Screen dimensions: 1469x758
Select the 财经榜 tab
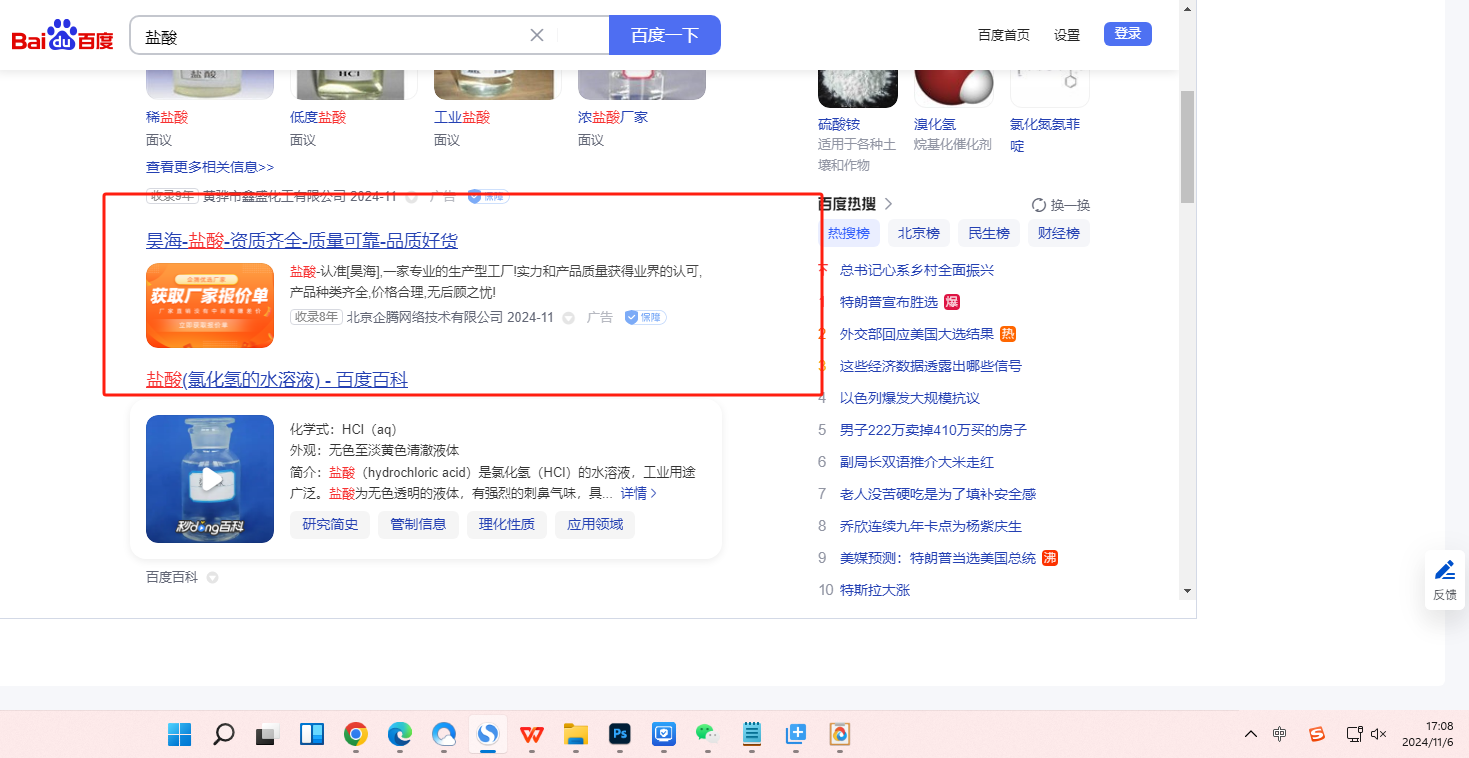[1058, 233]
